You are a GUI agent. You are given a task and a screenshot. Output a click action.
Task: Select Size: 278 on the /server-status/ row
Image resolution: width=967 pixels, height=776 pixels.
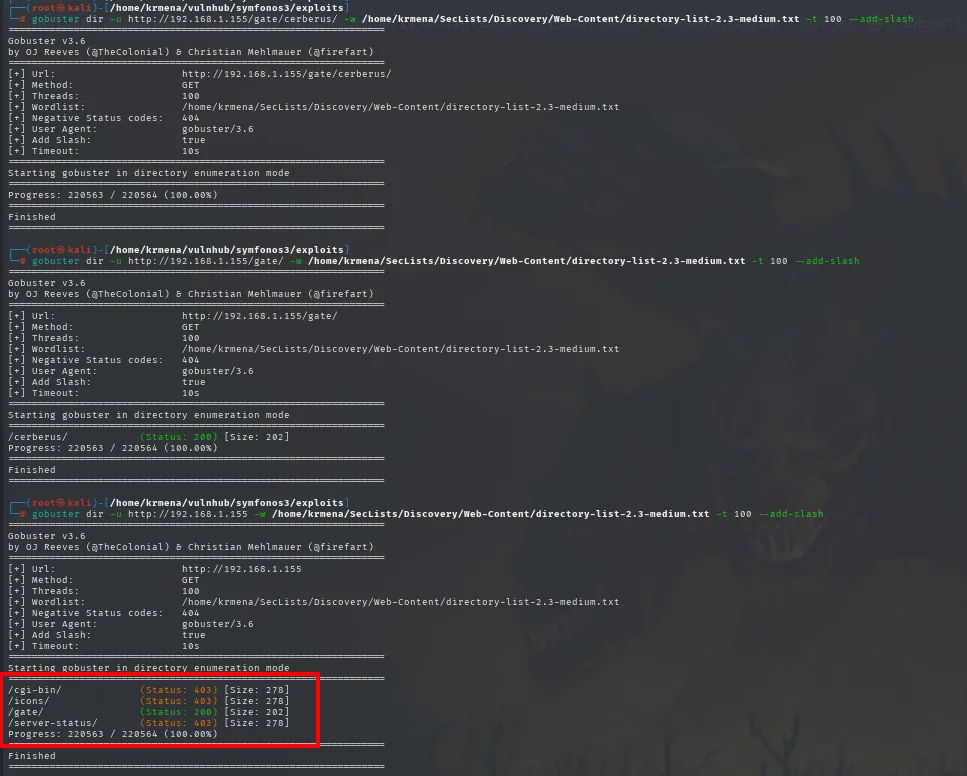coord(257,723)
